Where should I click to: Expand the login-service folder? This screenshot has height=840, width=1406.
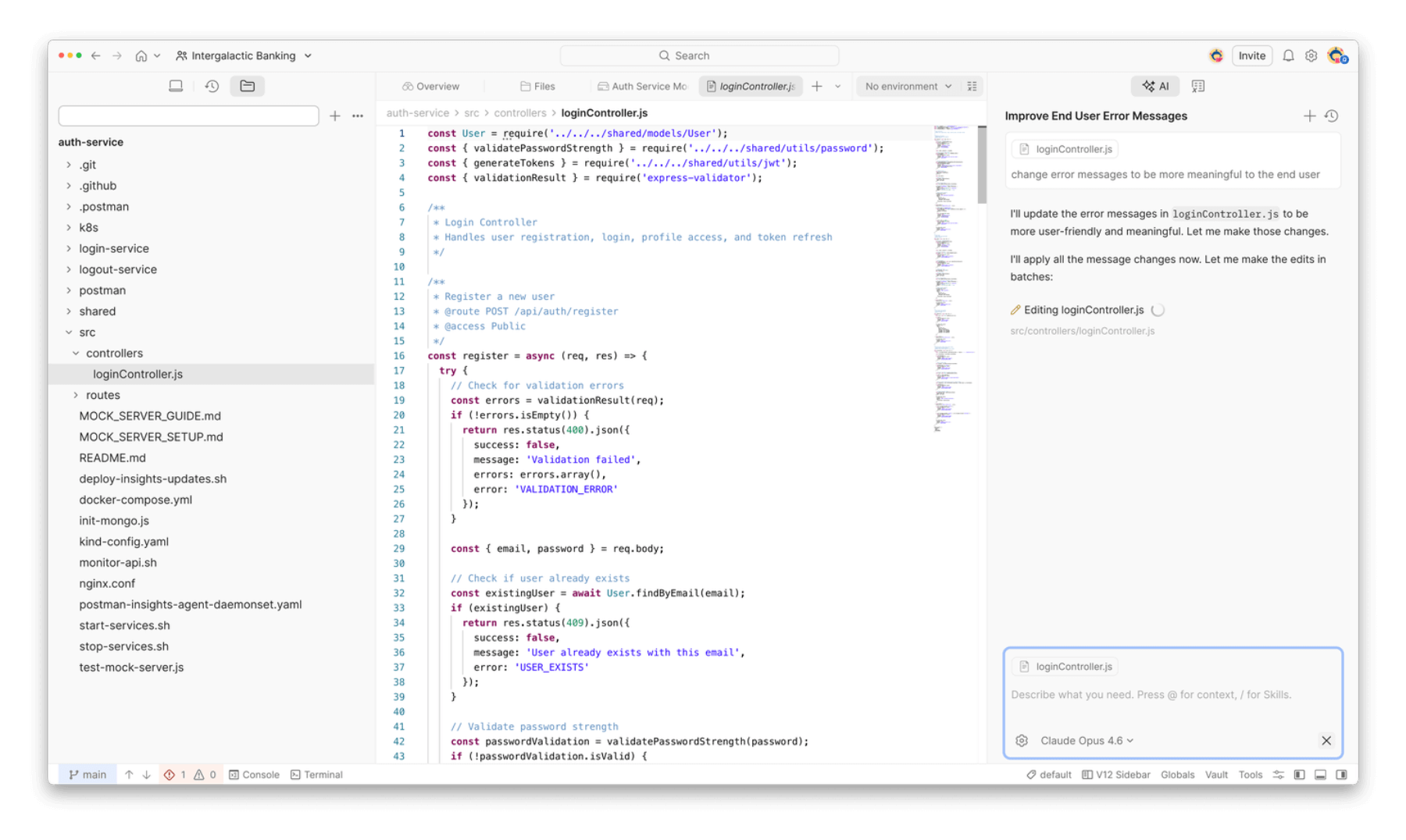(113, 248)
